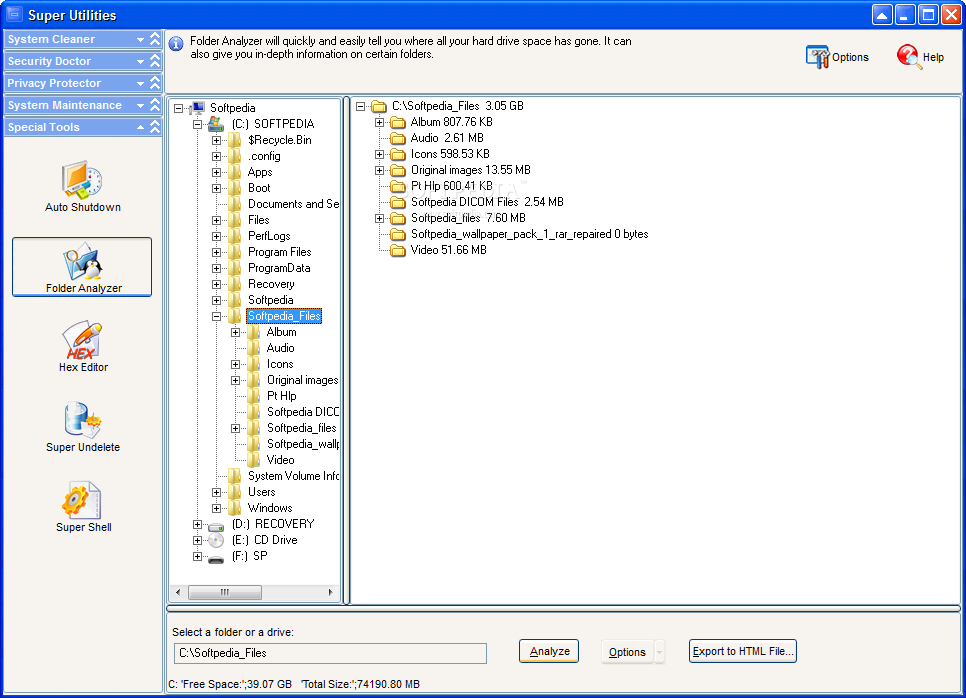Expand the Album node in left tree
Image resolution: width=966 pixels, height=698 pixels.
[235, 333]
